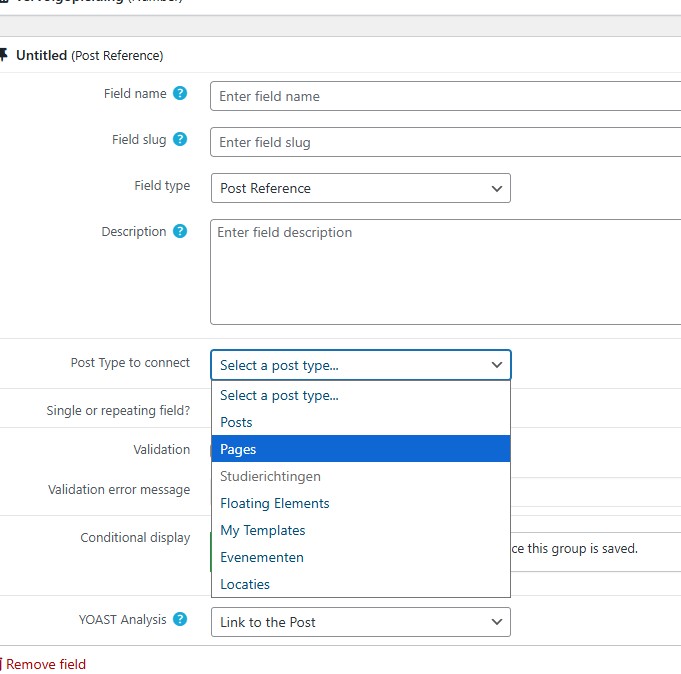Image resolution: width=681 pixels, height=674 pixels.
Task: Click the Remove field link
Action: 46,664
